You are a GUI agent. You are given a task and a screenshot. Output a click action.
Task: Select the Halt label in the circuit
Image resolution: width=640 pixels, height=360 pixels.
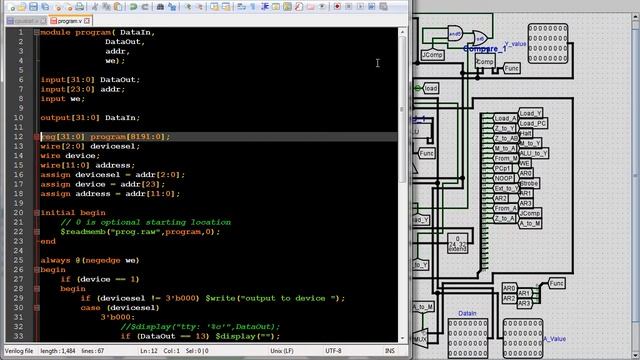[526, 133]
